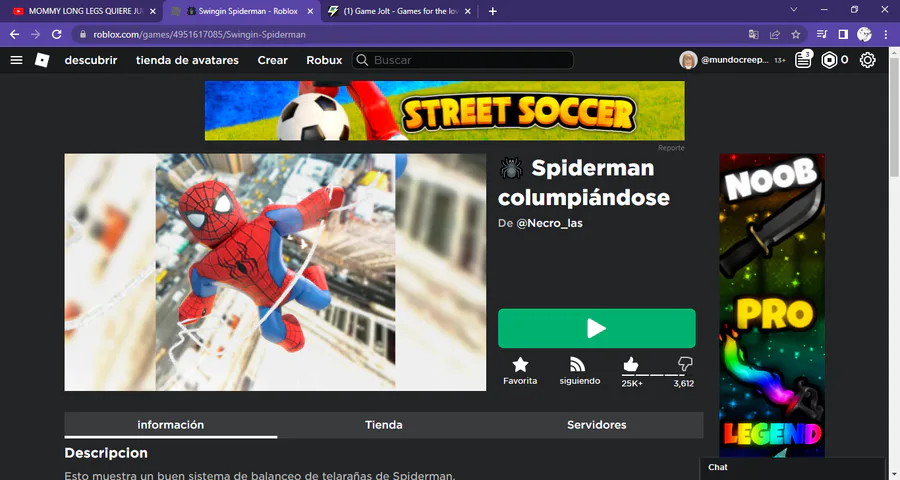Click the Buscar search field

coord(463,60)
